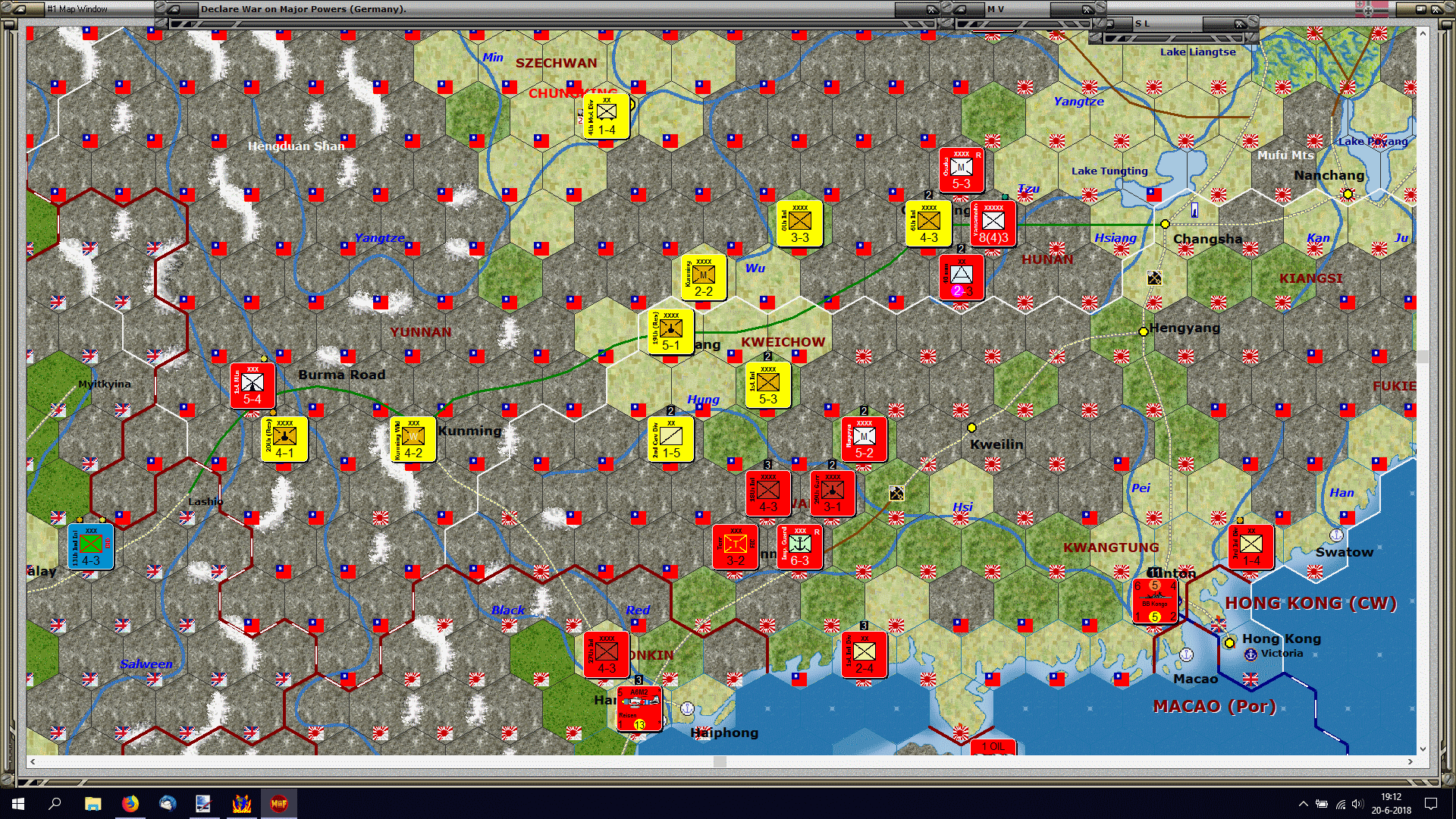This screenshot has width=1456, height=819.
Task: Select the naval unit at Canton
Action: click(1154, 601)
